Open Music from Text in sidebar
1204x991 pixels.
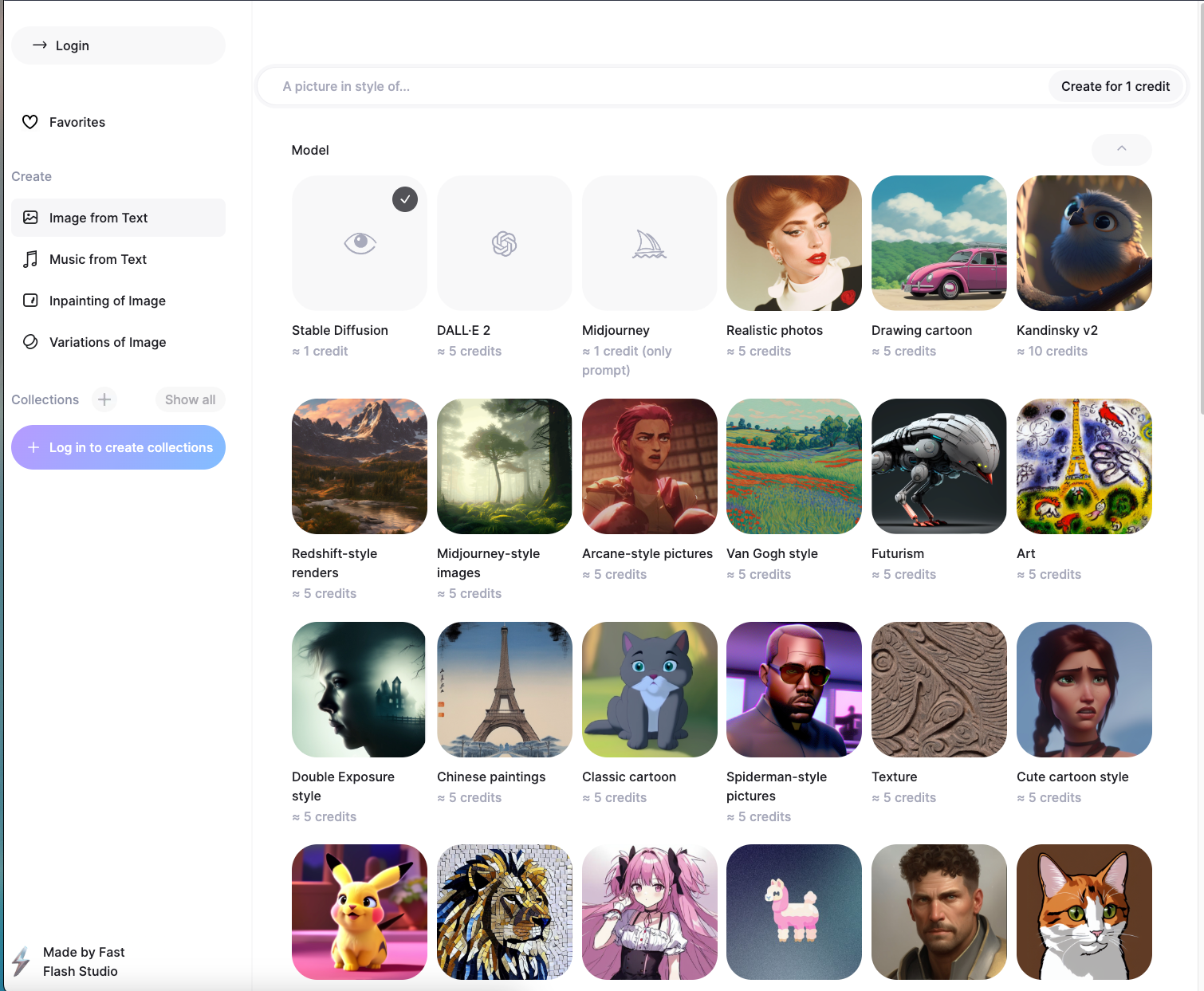pyautogui.click(x=118, y=259)
